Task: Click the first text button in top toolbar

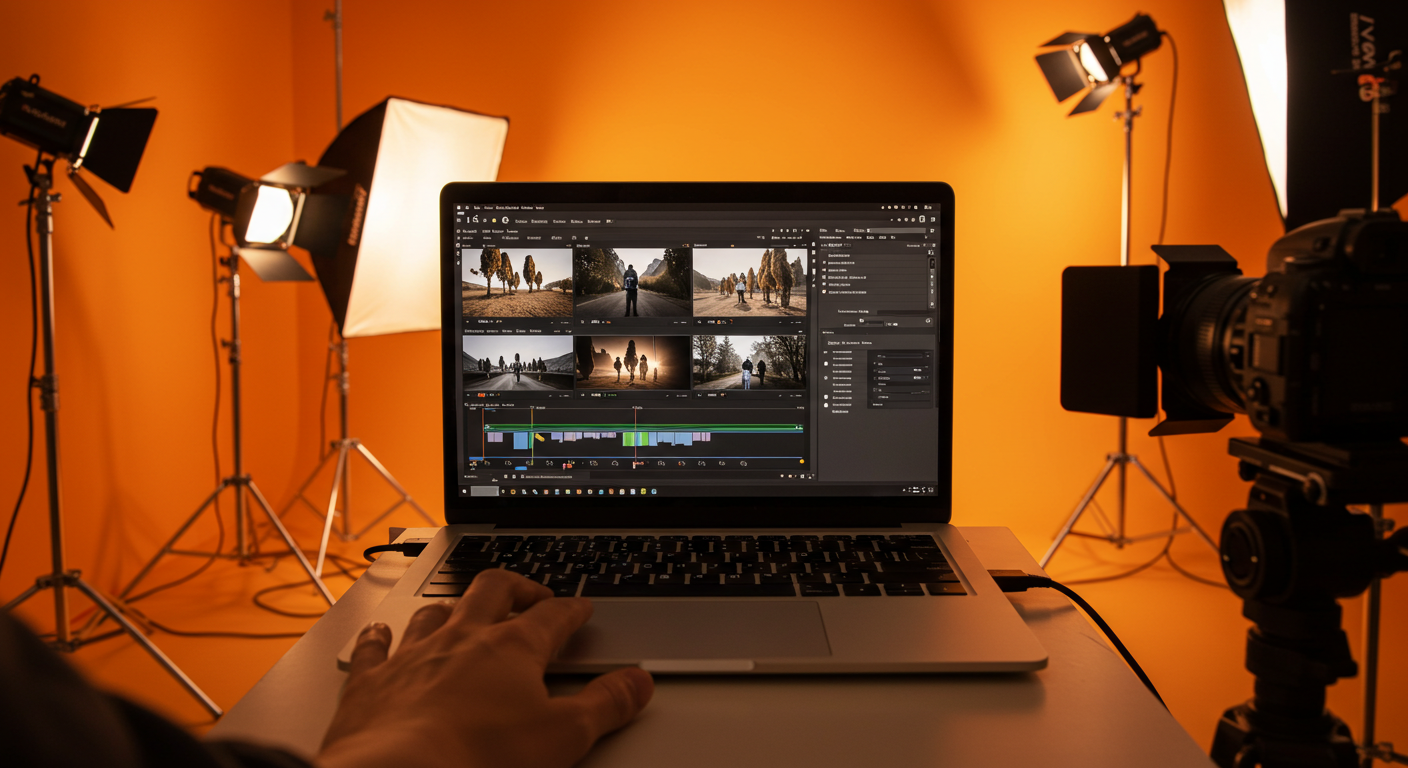Action: coord(521,220)
